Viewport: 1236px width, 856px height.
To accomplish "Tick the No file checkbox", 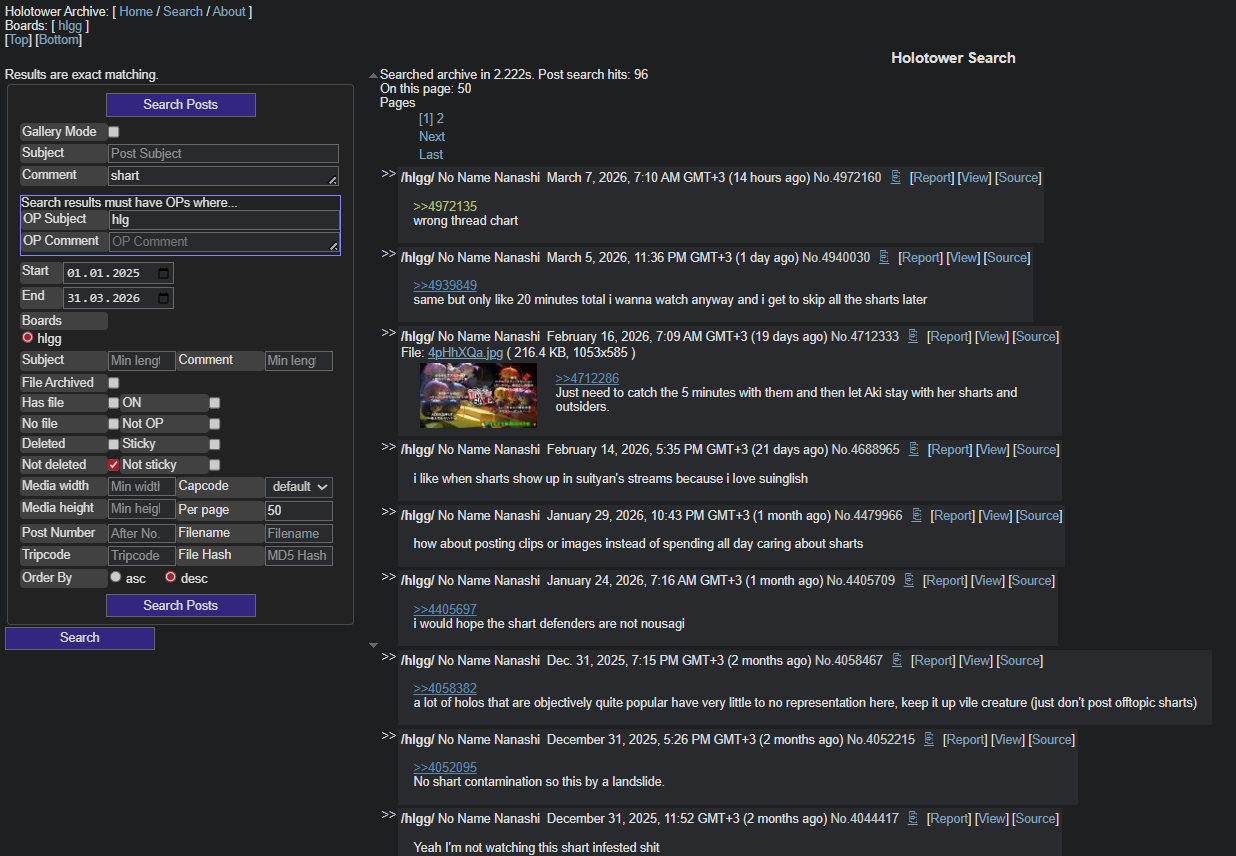I will click(114, 424).
